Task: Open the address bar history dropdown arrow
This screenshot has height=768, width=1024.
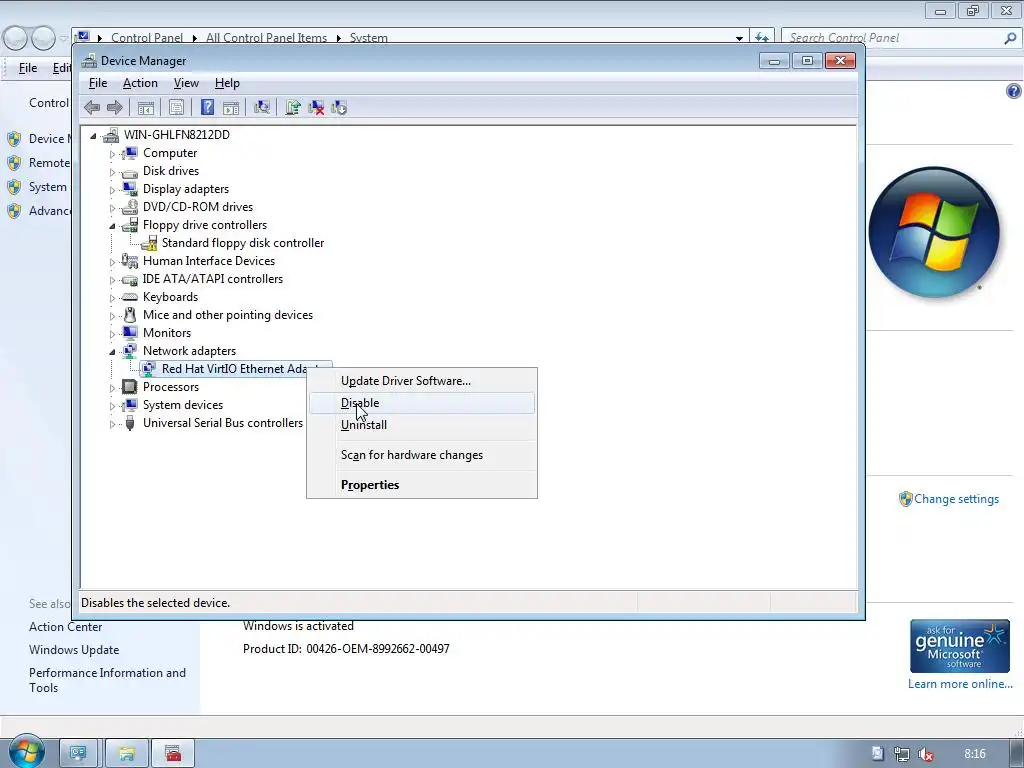Action: coord(739,39)
